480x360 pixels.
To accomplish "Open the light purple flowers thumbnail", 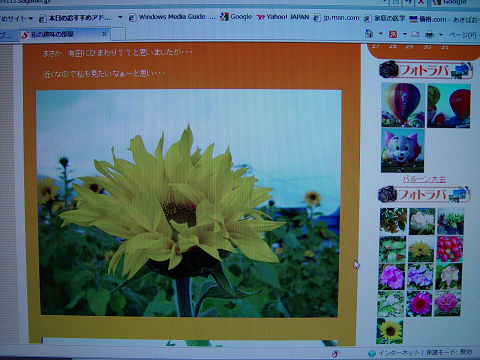I will (x=420, y=277).
